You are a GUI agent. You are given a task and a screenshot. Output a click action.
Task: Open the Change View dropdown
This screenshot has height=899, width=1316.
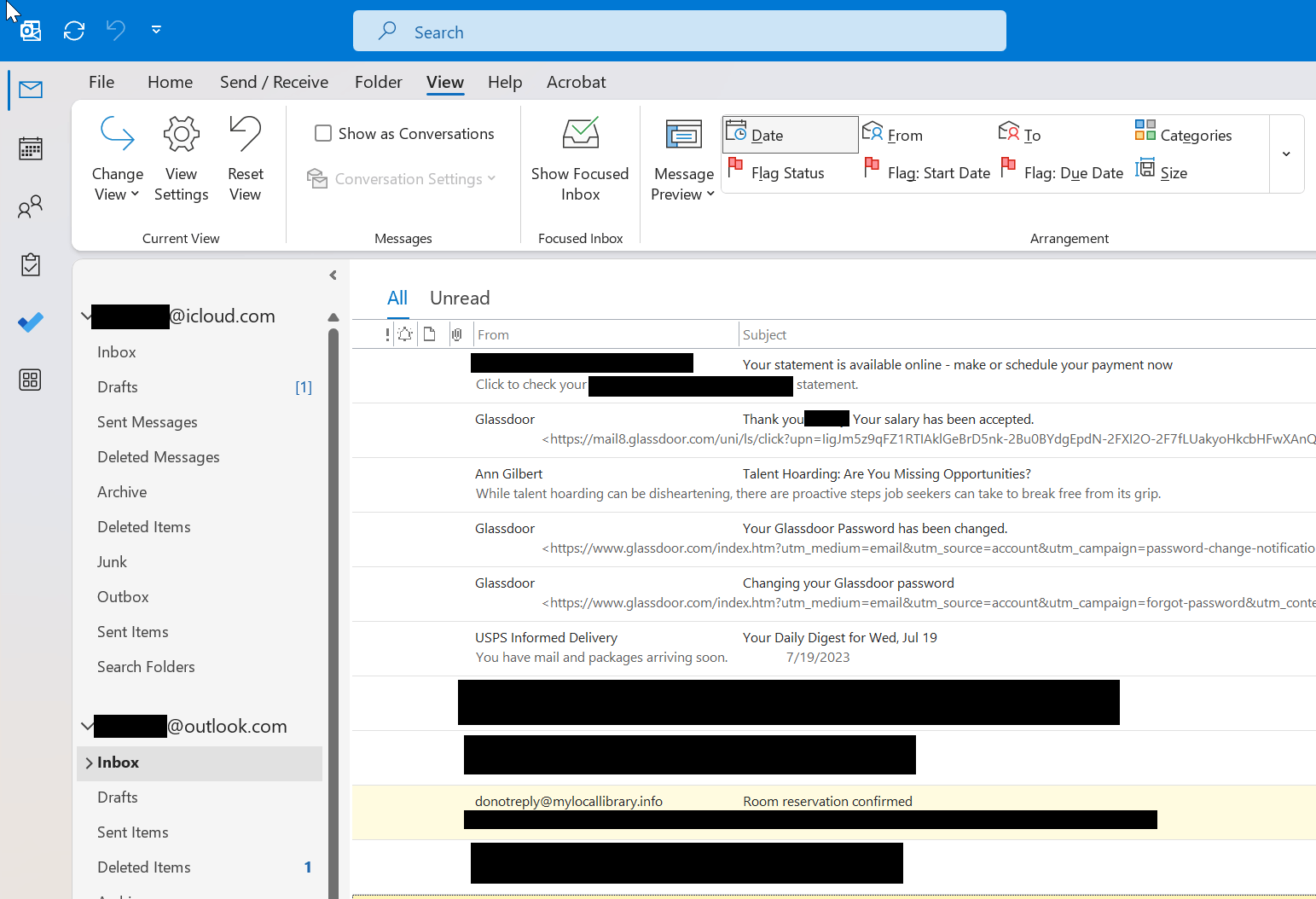coord(117,159)
